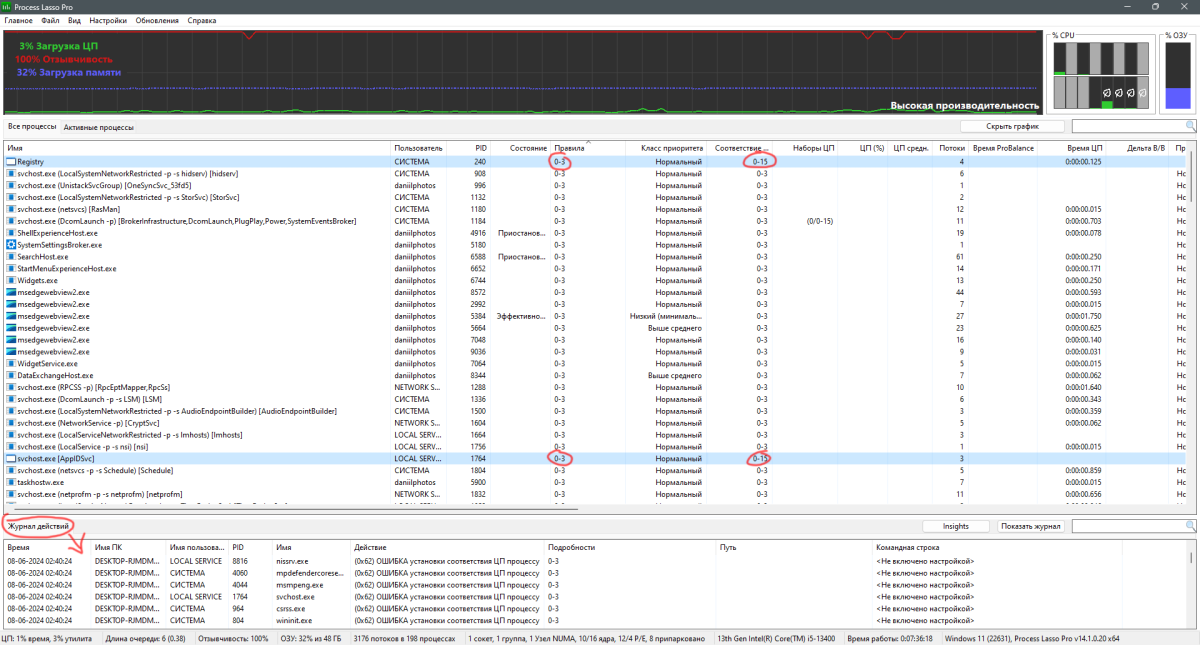
Task: Click the icon of svchost.exe [lmhosts]
Action: (x=11, y=435)
